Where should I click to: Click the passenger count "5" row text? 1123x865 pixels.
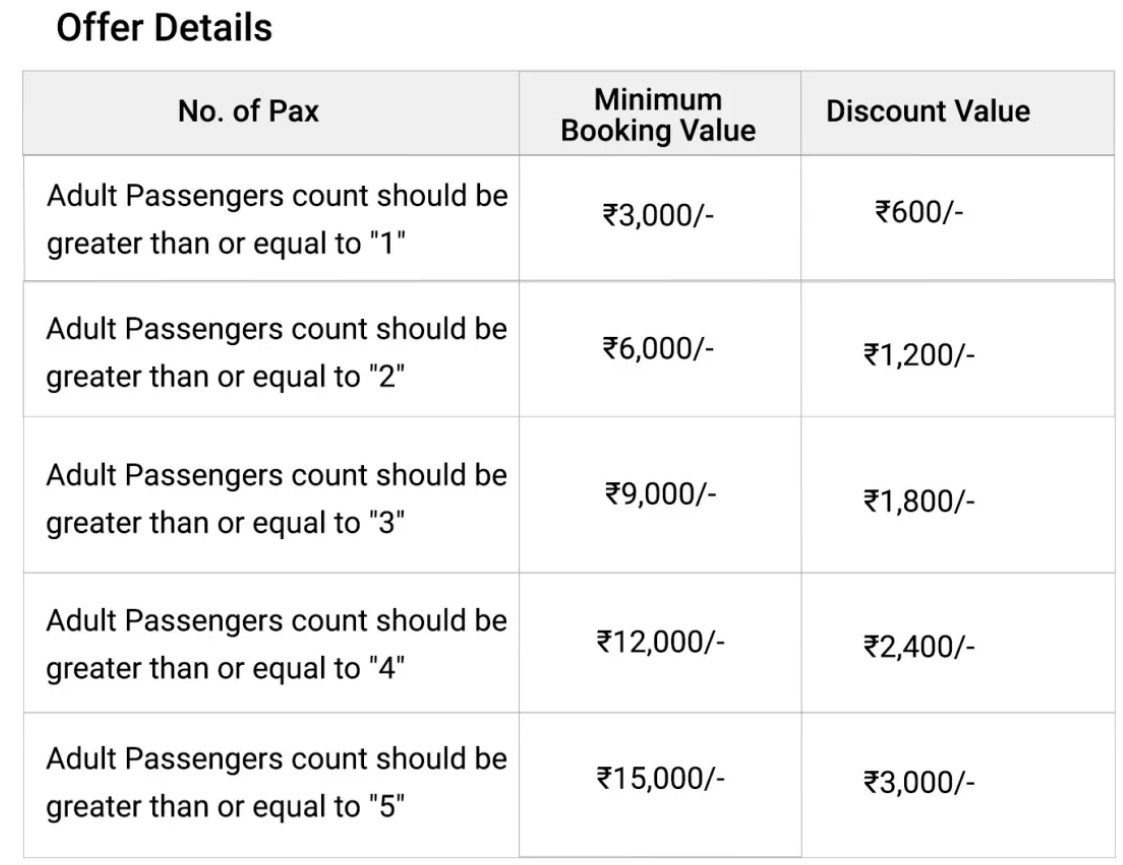(276, 782)
